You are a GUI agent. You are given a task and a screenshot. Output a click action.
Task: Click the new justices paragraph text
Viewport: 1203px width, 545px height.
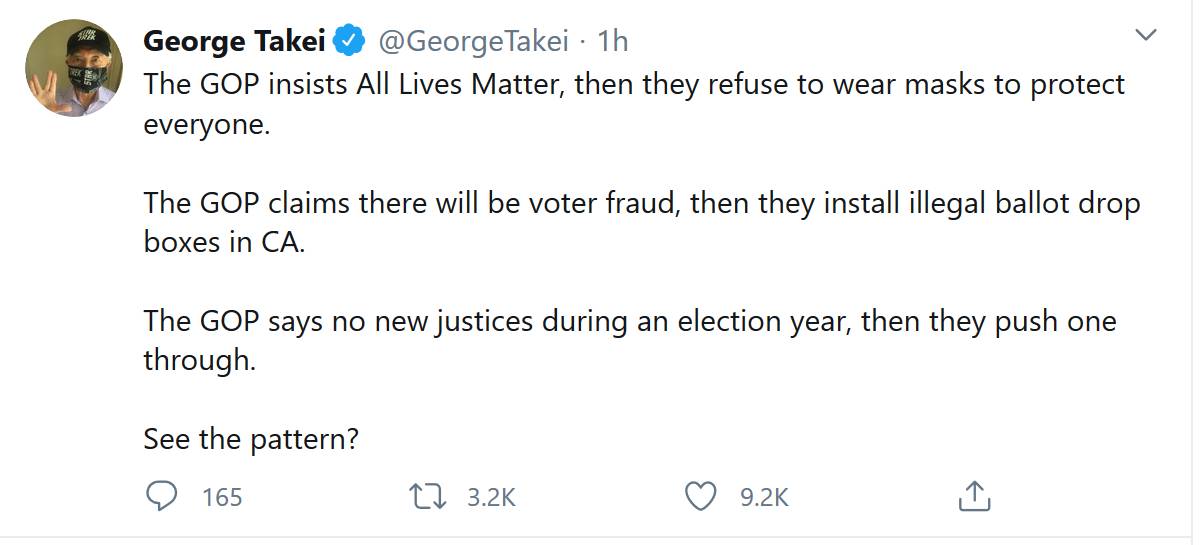click(x=630, y=341)
